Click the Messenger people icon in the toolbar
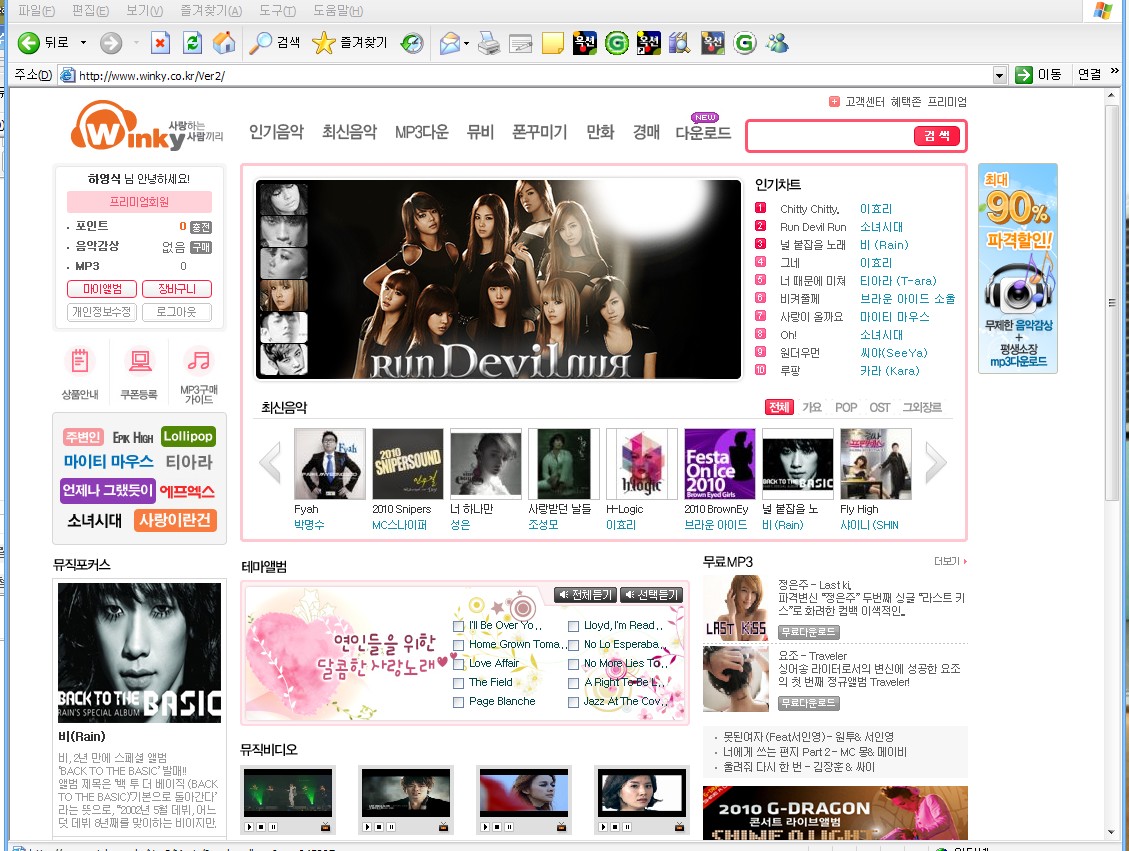This screenshot has width=1129, height=851. coord(777,43)
